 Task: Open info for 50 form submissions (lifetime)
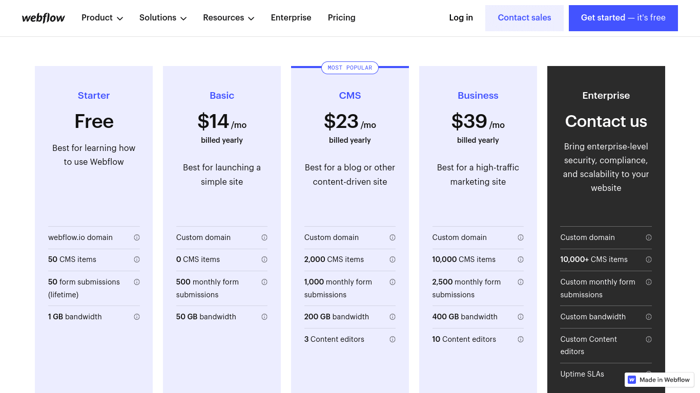[x=137, y=282]
